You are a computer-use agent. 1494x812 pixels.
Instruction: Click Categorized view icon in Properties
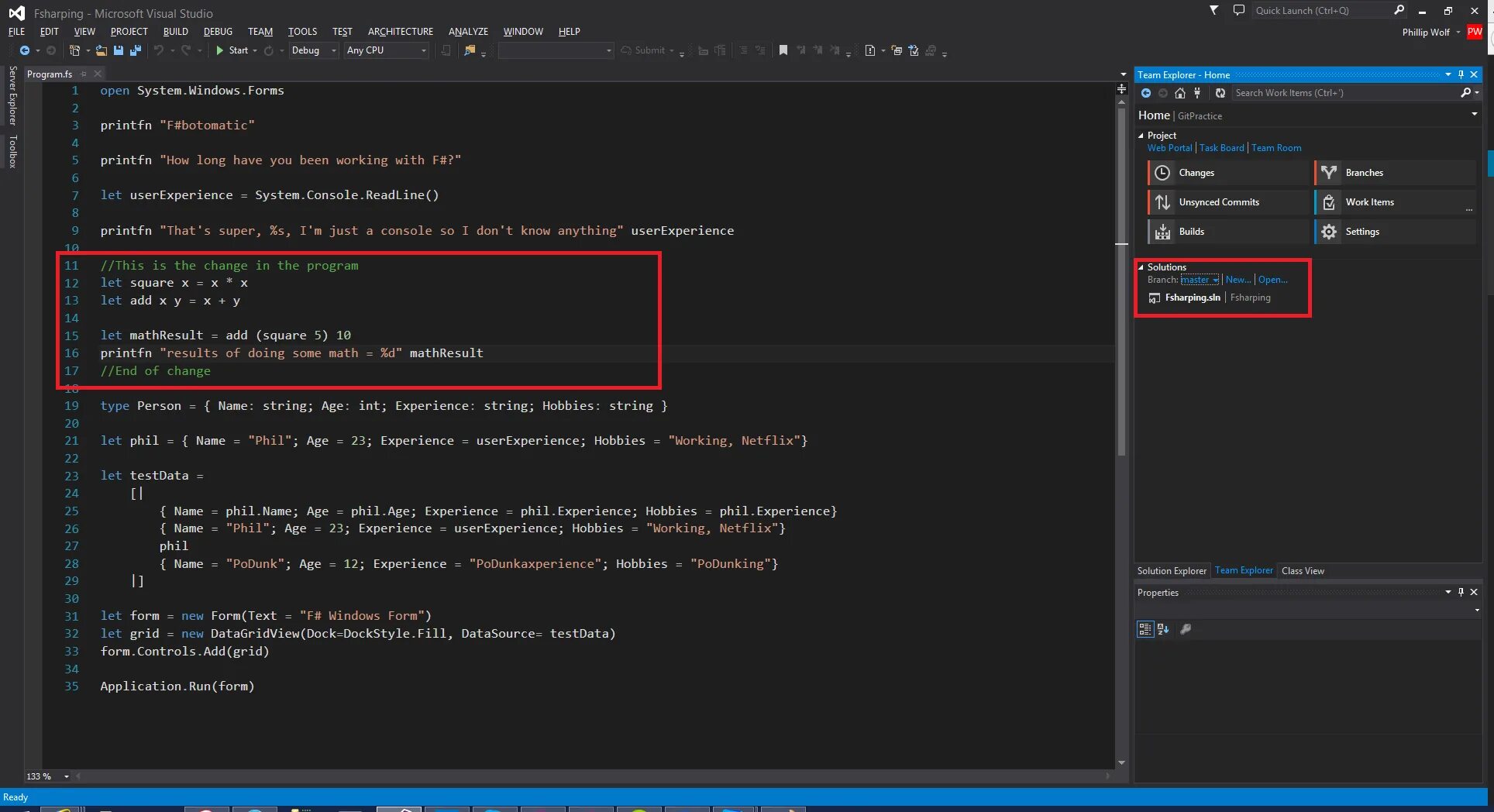pyautogui.click(x=1145, y=629)
